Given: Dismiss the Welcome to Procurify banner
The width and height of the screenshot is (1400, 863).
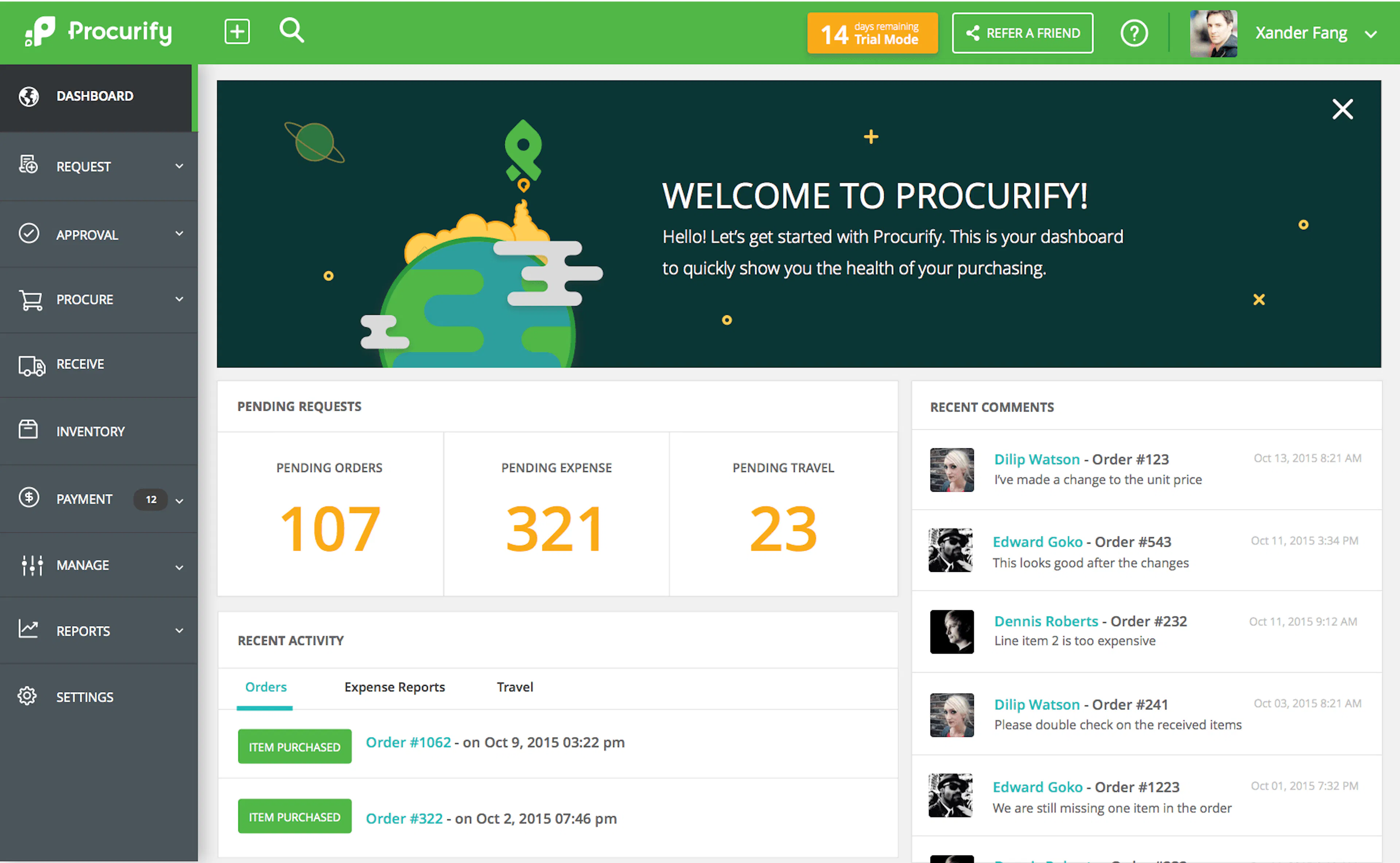Looking at the screenshot, I should [x=1342, y=109].
